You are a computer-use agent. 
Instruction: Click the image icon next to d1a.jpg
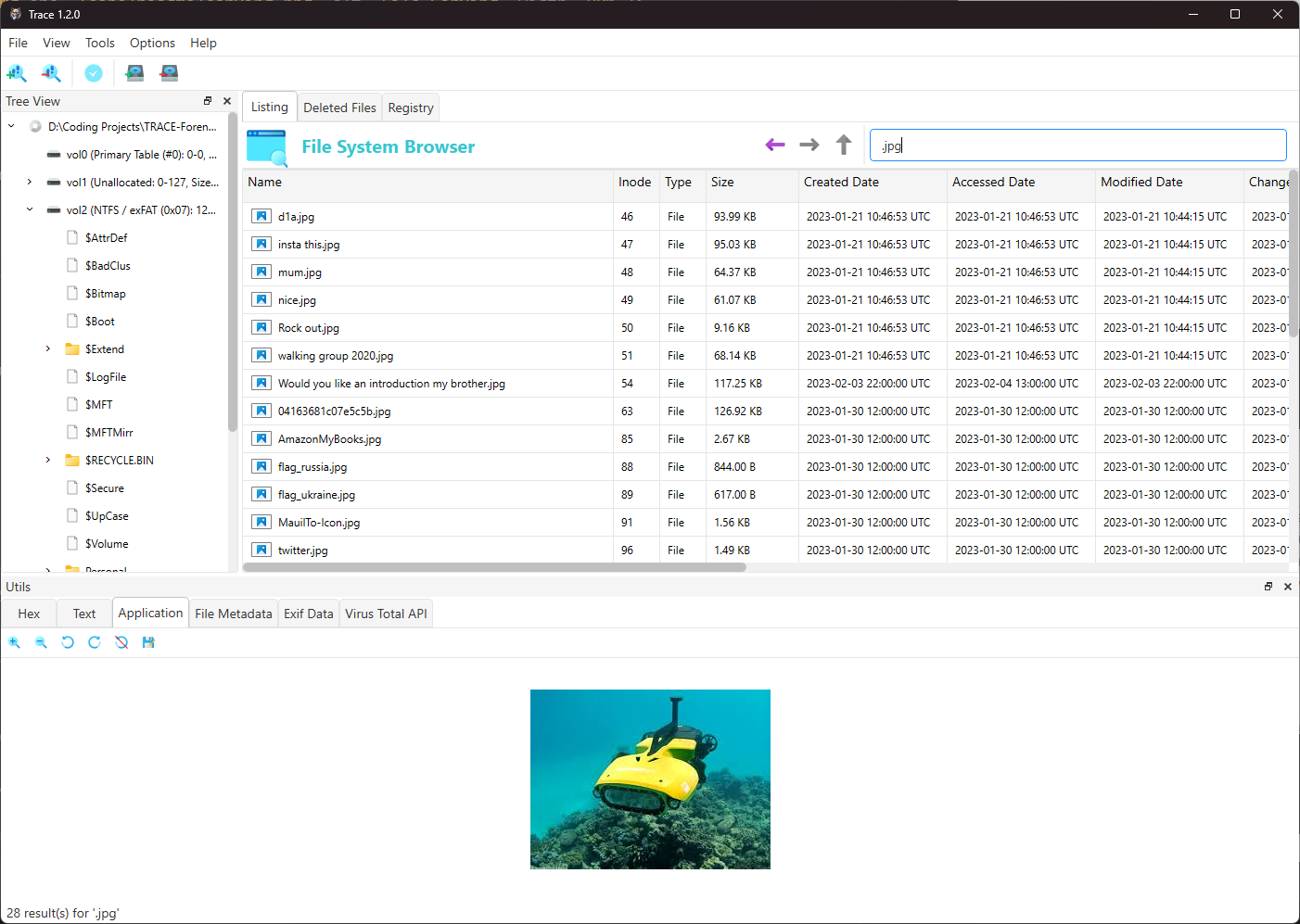pyautogui.click(x=261, y=216)
